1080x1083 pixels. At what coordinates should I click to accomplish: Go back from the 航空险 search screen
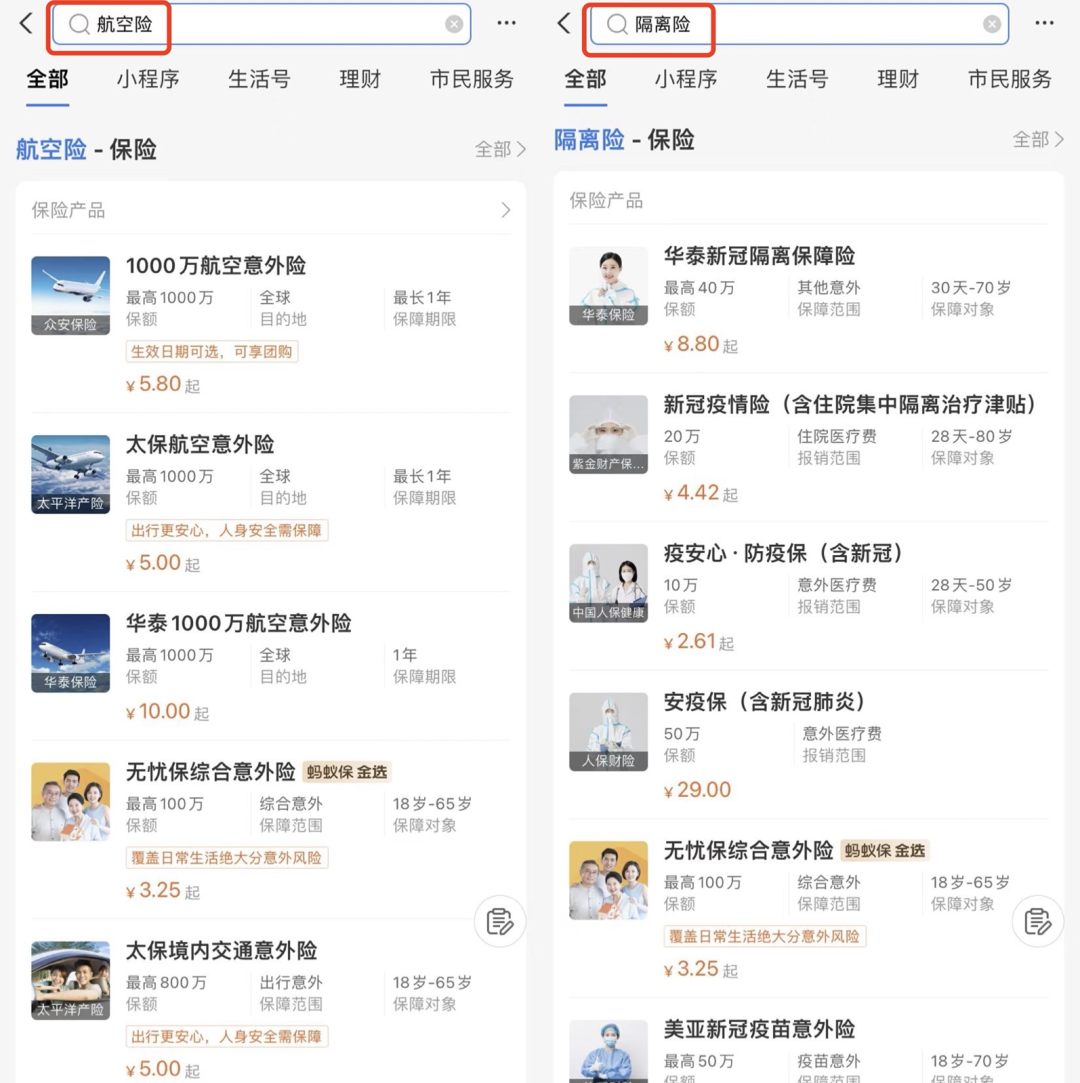(x=26, y=23)
